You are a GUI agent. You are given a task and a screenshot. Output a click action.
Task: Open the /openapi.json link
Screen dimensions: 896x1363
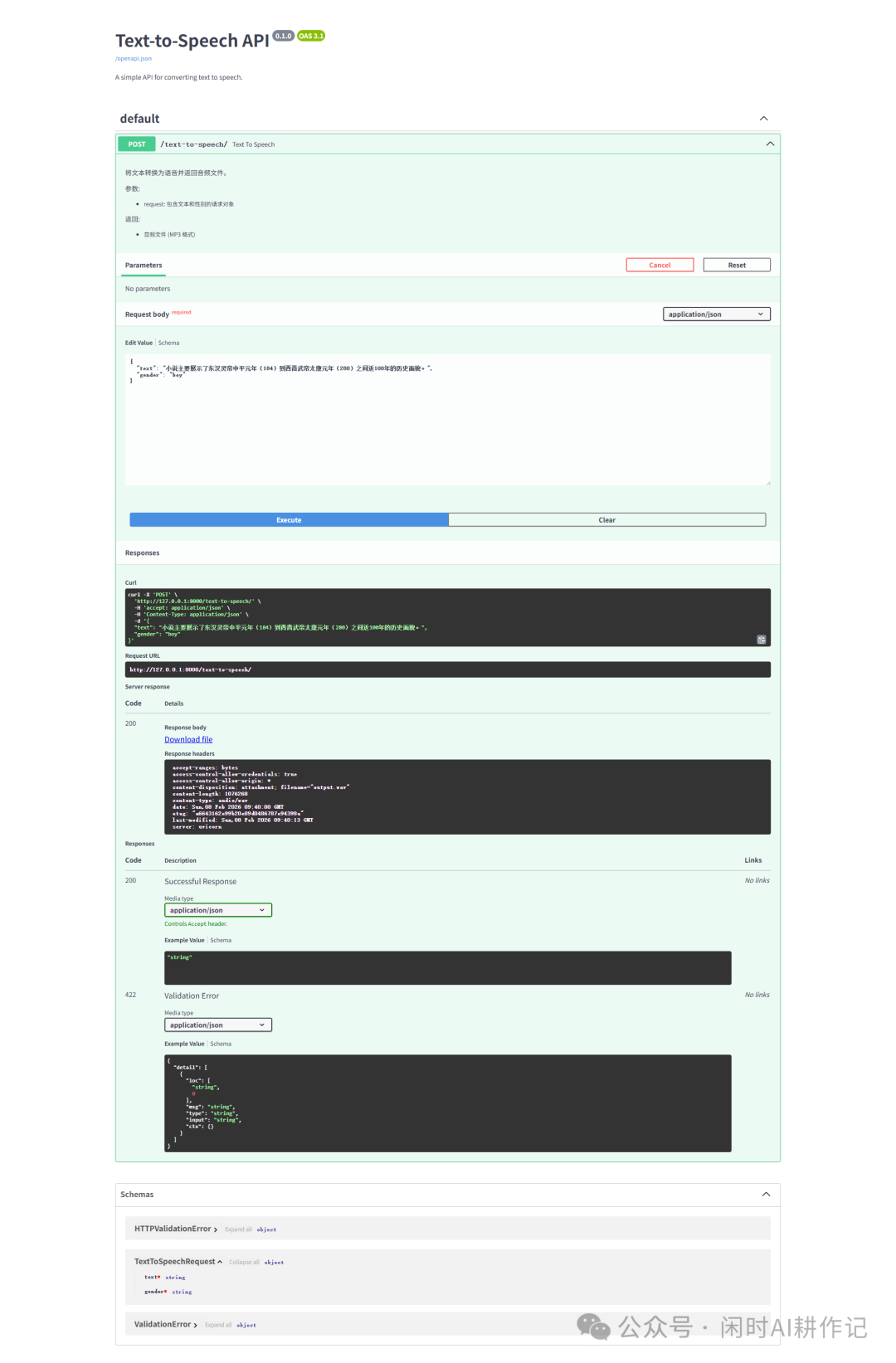point(134,59)
